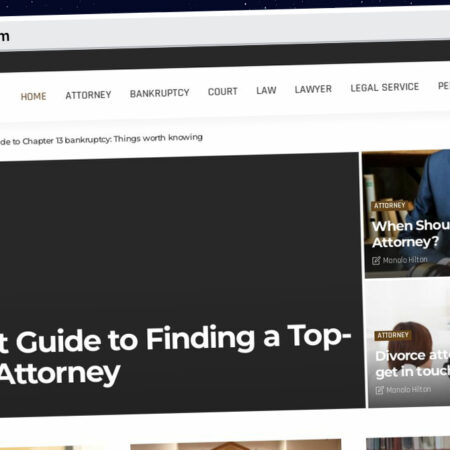Image resolution: width=450 pixels, height=450 pixels.
Task: Select COURT in the navigation bar
Action: click(x=223, y=91)
